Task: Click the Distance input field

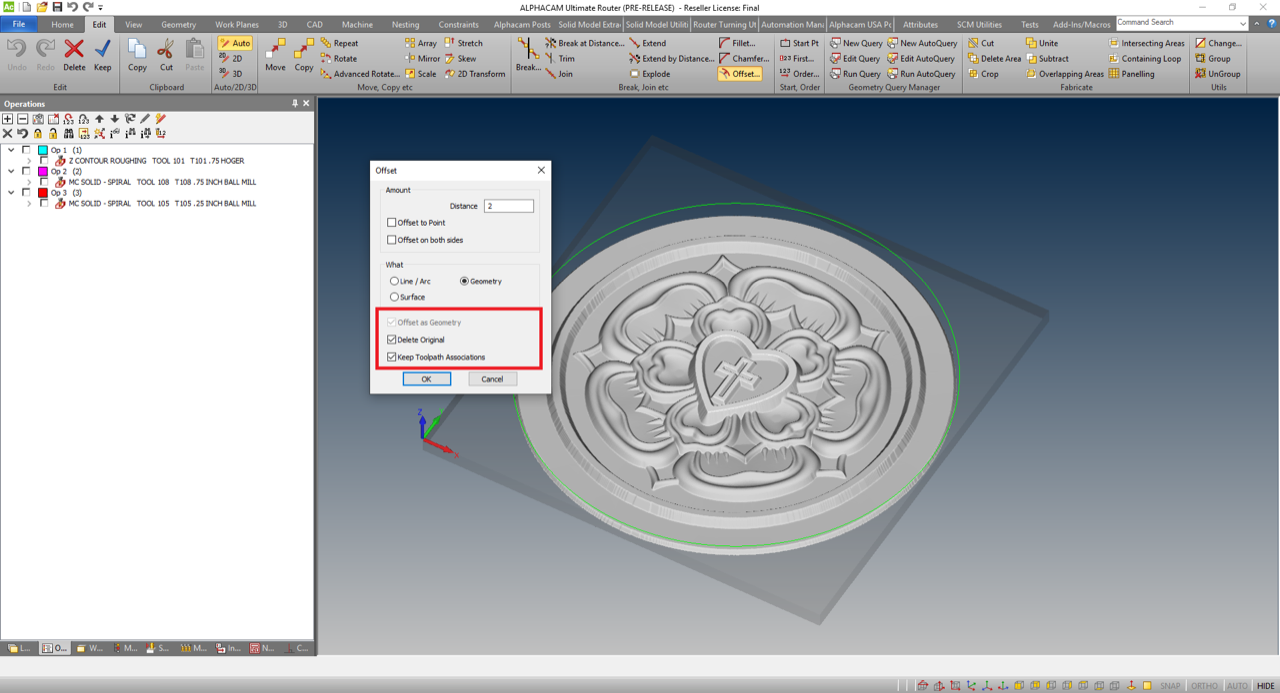Action: pyautogui.click(x=508, y=206)
